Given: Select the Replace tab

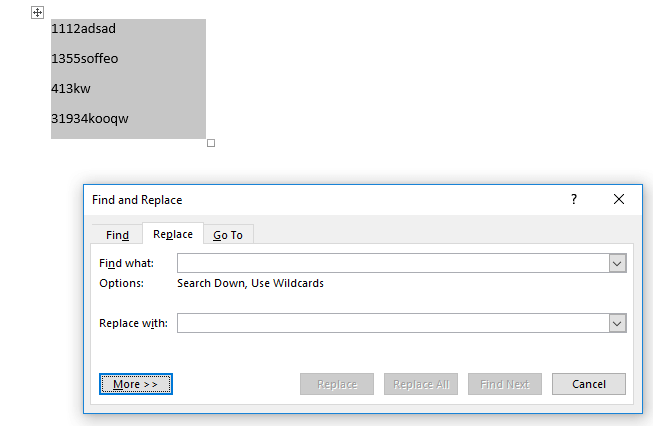Looking at the screenshot, I should [x=172, y=234].
